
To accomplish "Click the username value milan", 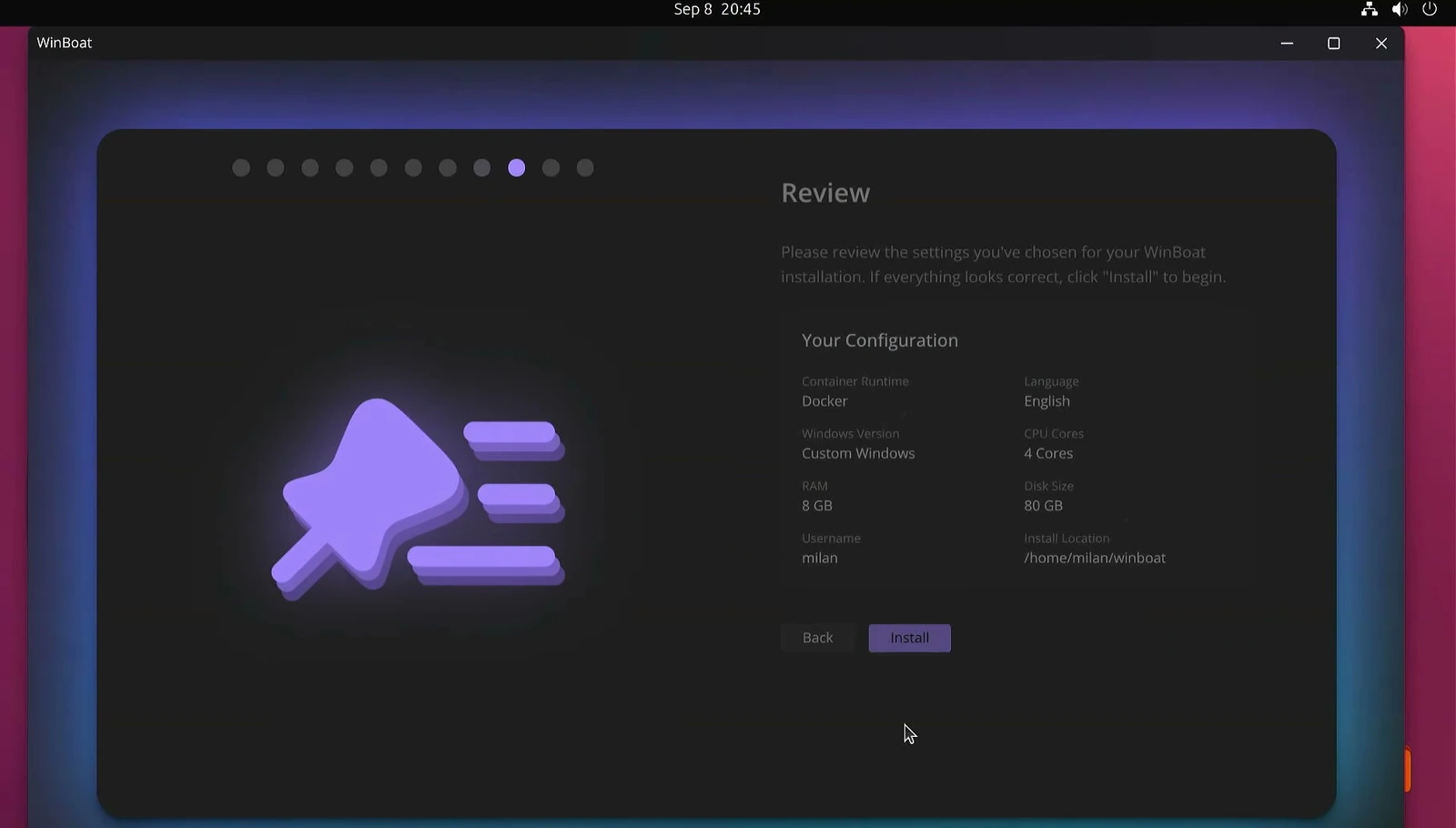I will (x=820, y=558).
